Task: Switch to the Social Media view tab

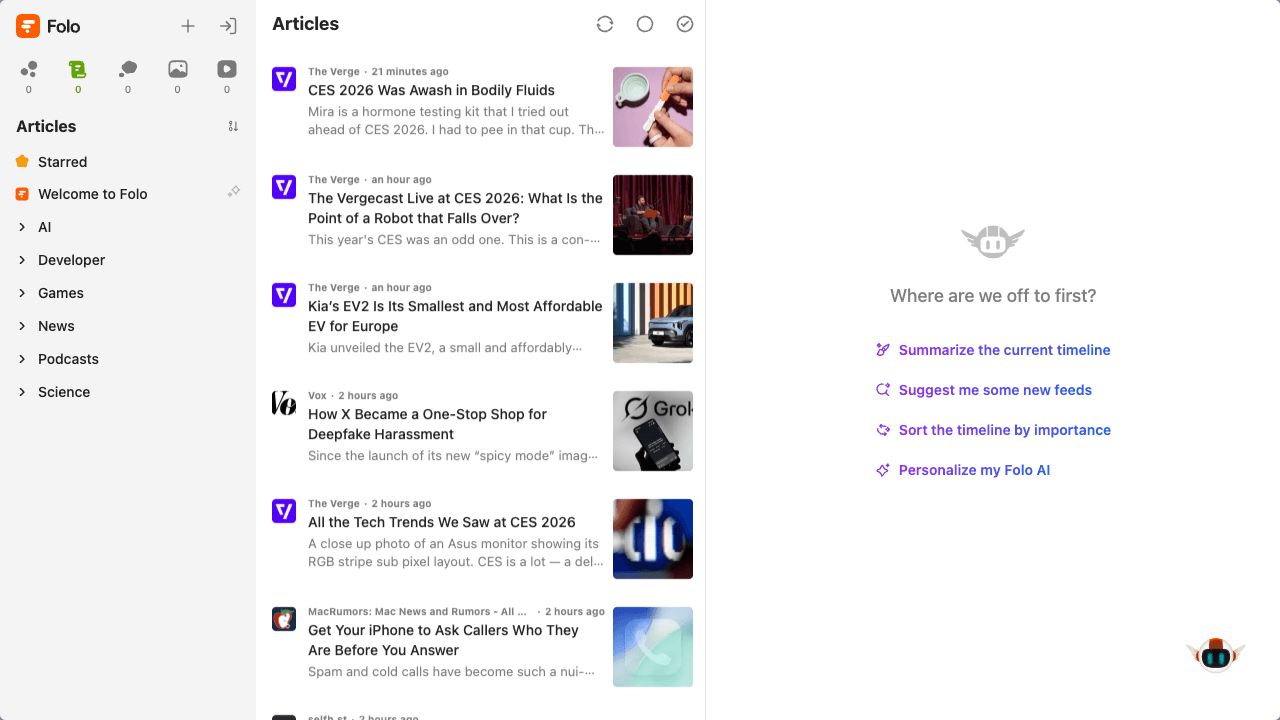Action: tap(128, 76)
